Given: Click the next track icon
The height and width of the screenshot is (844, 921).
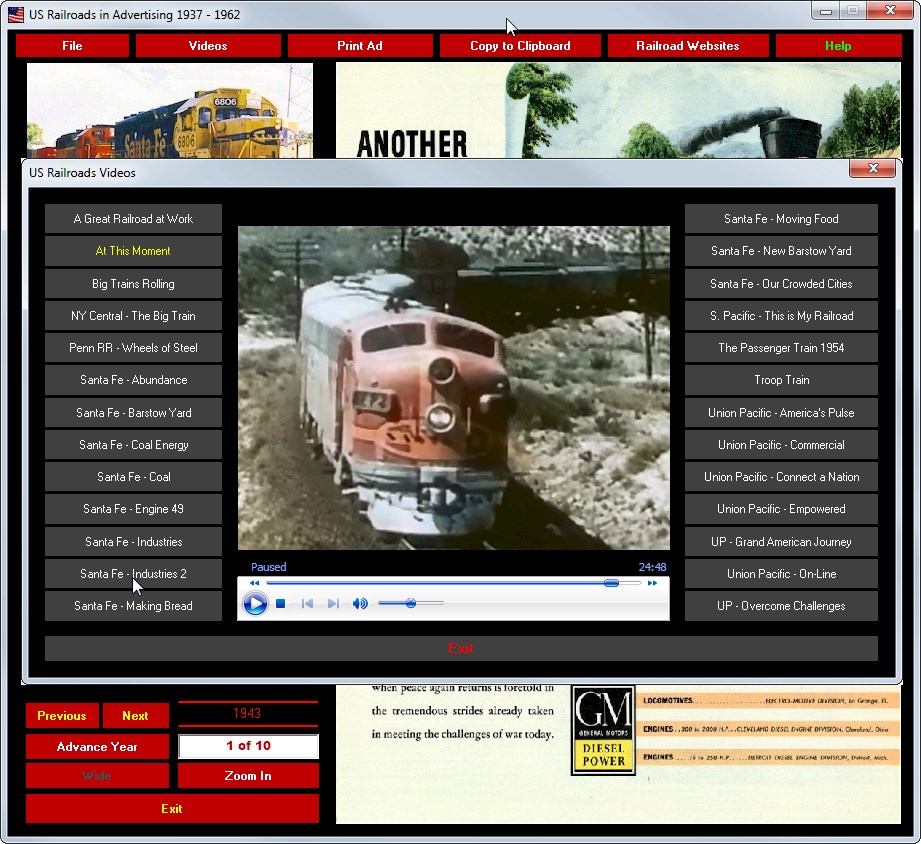Looking at the screenshot, I should click(333, 603).
